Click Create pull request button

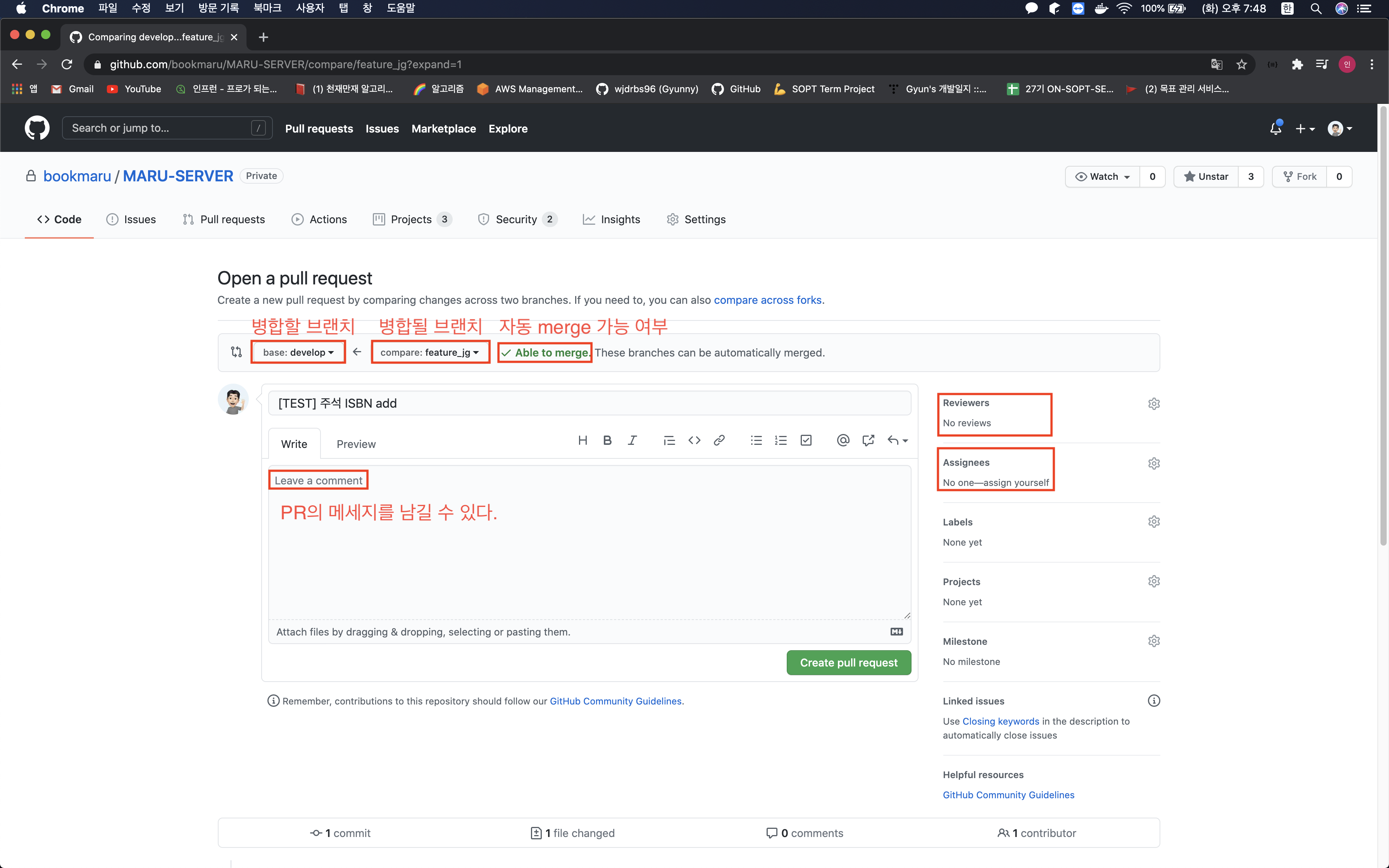tap(848, 663)
